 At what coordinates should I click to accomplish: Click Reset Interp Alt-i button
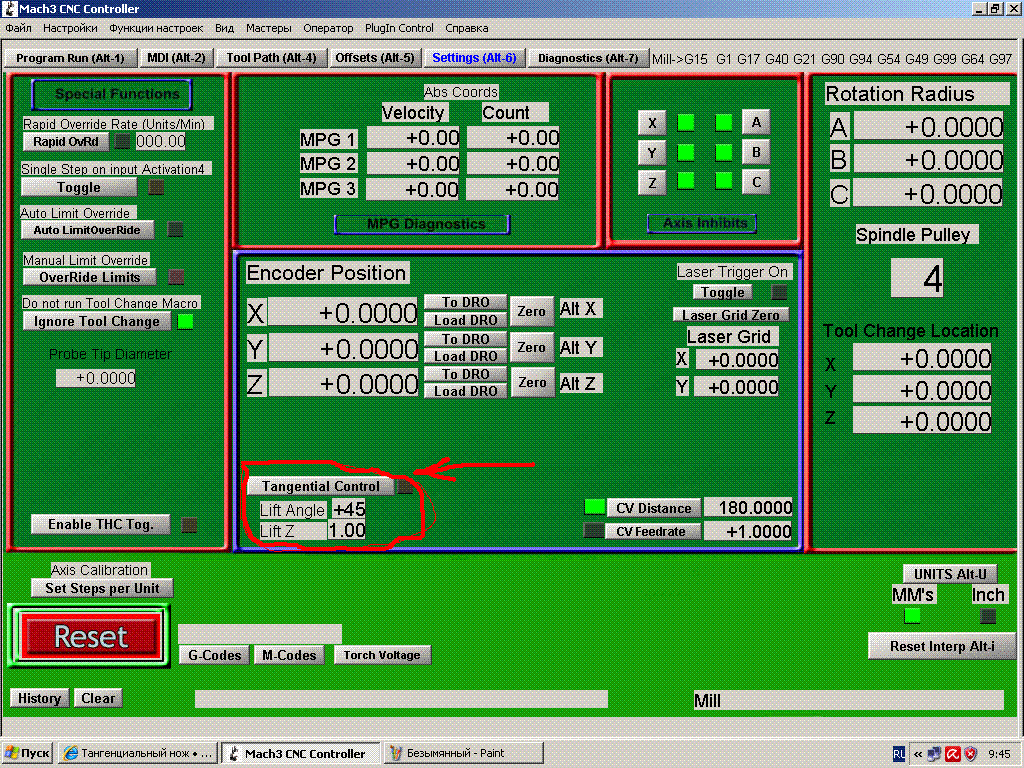coord(942,647)
